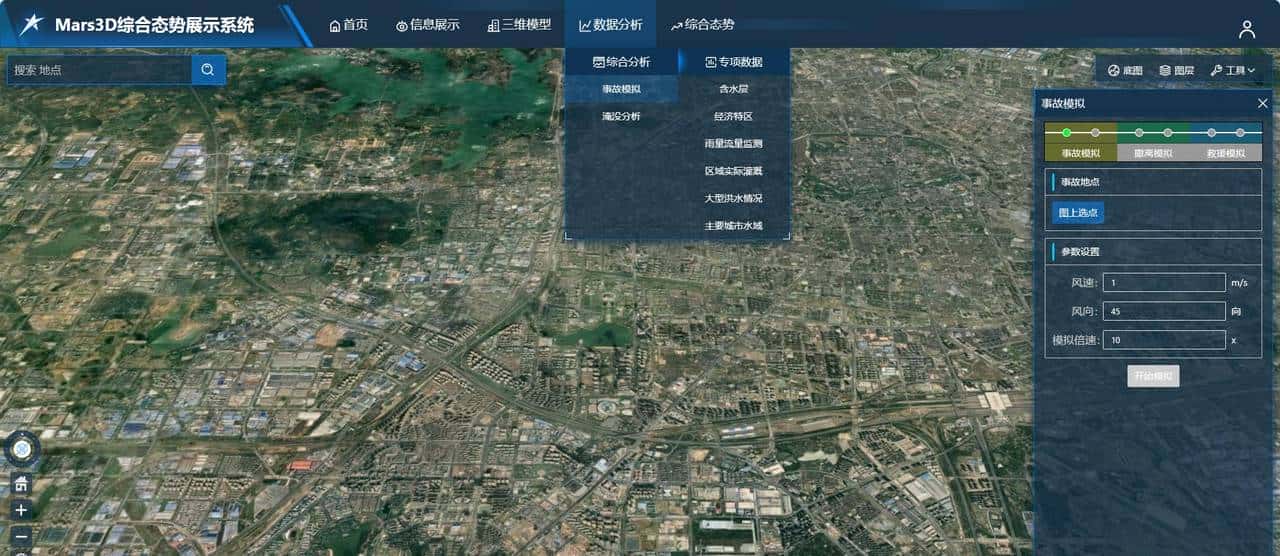
Task: Click the 事故地点 section heading
Action: (1079, 182)
